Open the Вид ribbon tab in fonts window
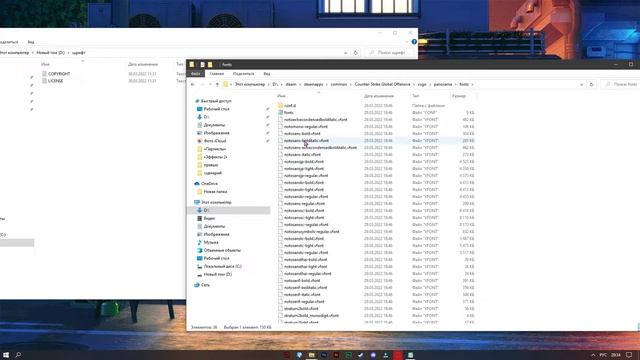The height and width of the screenshot is (360, 640). pos(267,74)
